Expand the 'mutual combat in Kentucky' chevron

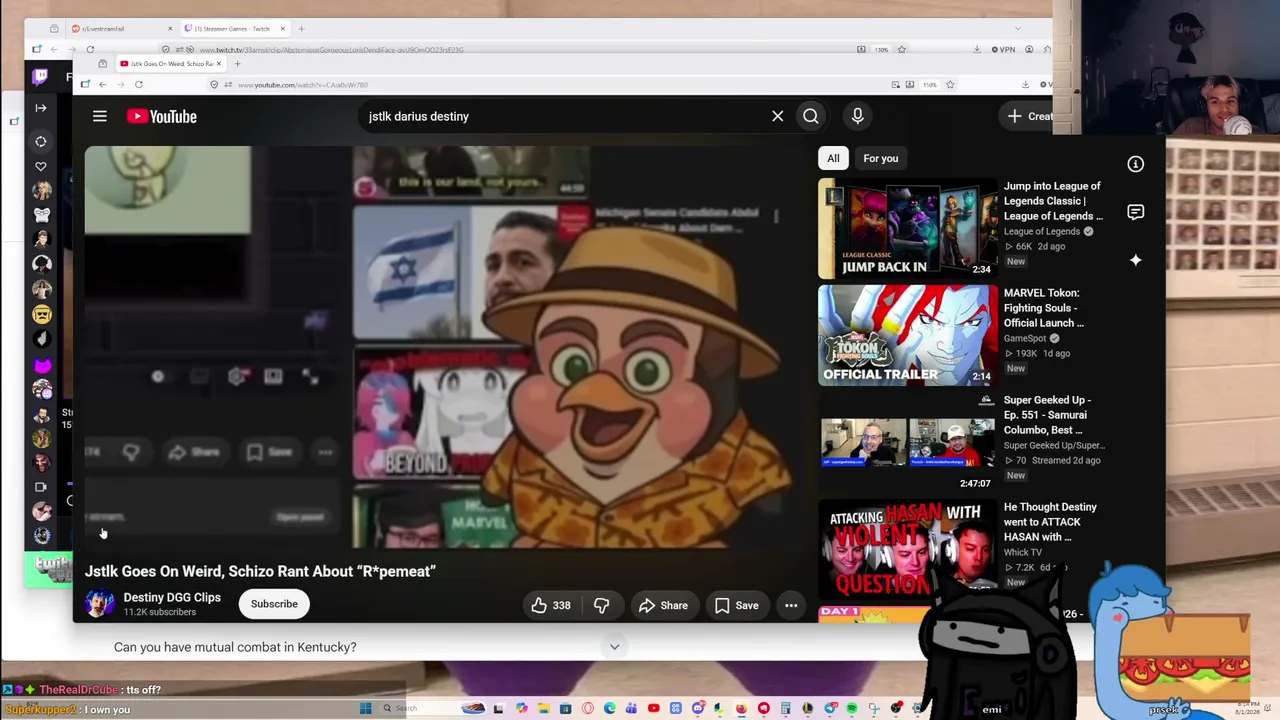pos(615,647)
